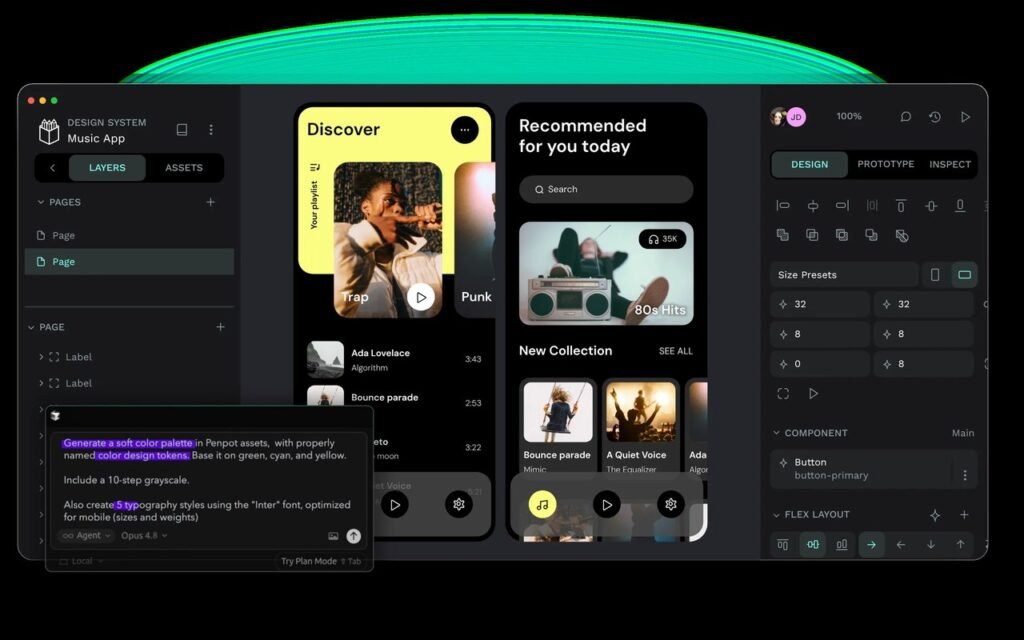This screenshot has width=1024, height=640.
Task: Play the Trap playlist card
Action: 421,297
